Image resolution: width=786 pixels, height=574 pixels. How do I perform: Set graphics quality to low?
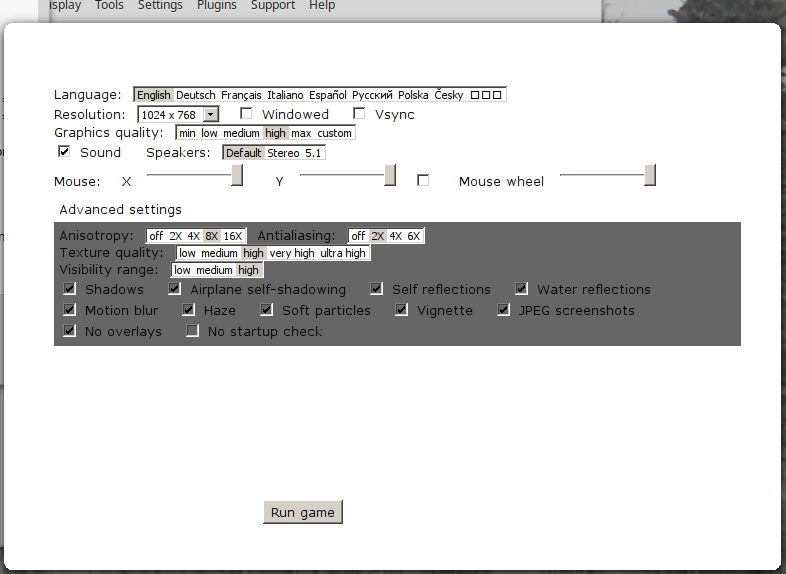point(209,133)
